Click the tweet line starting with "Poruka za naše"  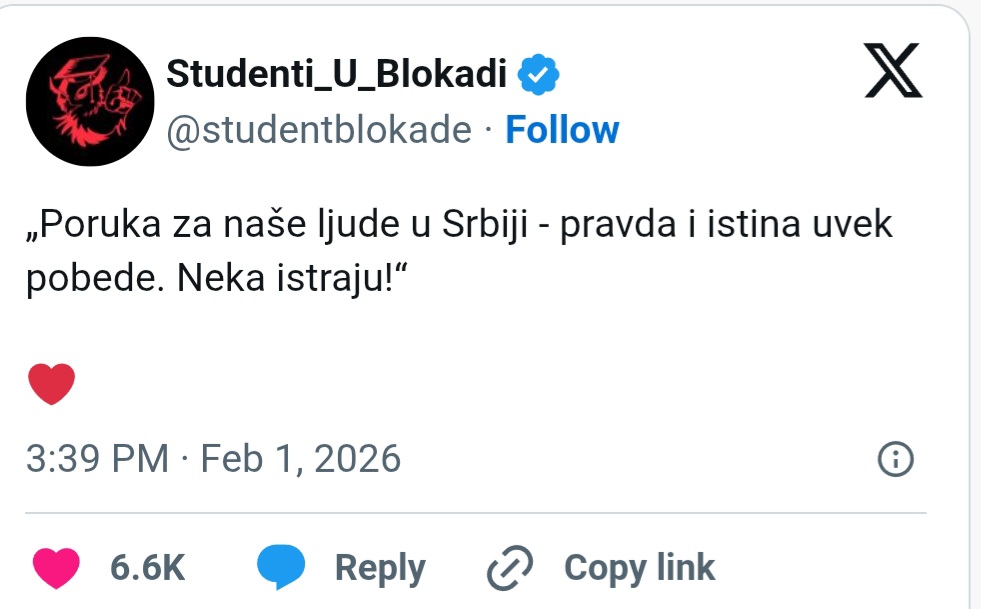click(458, 226)
